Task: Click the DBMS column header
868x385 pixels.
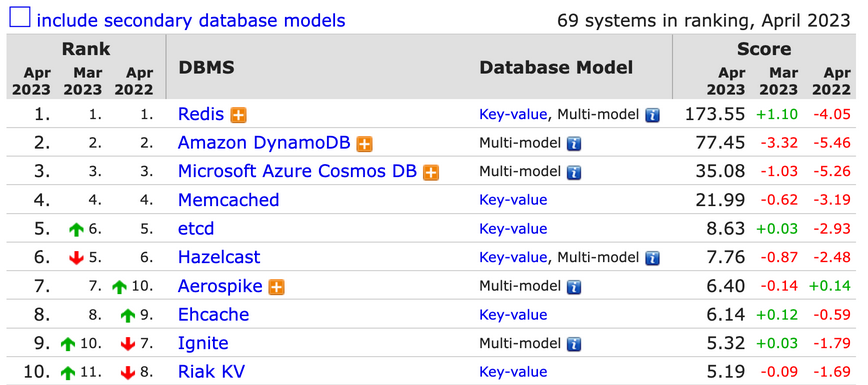Action: [x=206, y=68]
